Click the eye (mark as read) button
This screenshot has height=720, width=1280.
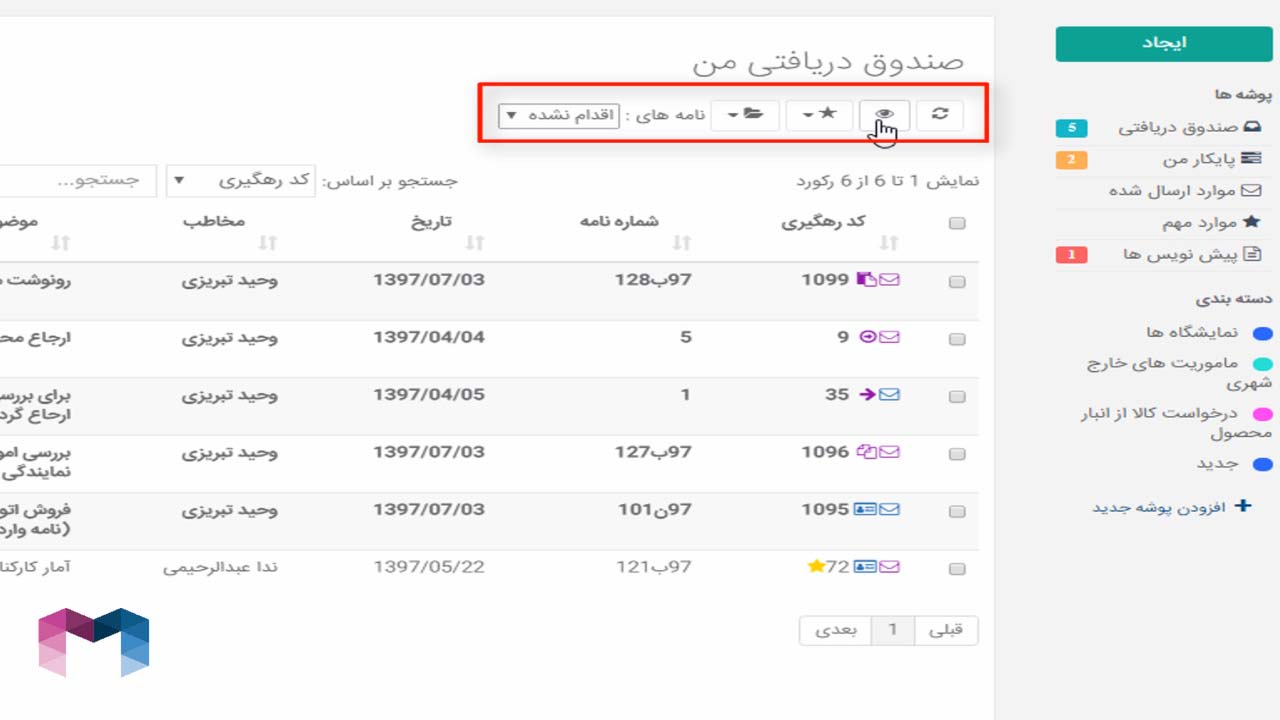pyautogui.click(x=885, y=114)
